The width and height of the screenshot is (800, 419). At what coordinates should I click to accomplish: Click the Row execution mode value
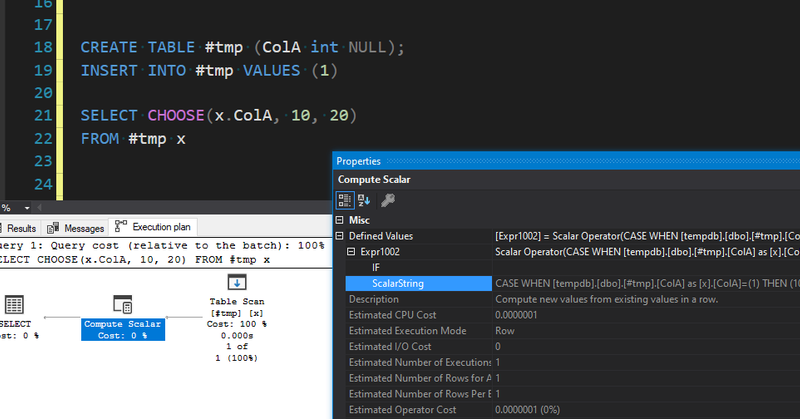pos(505,331)
